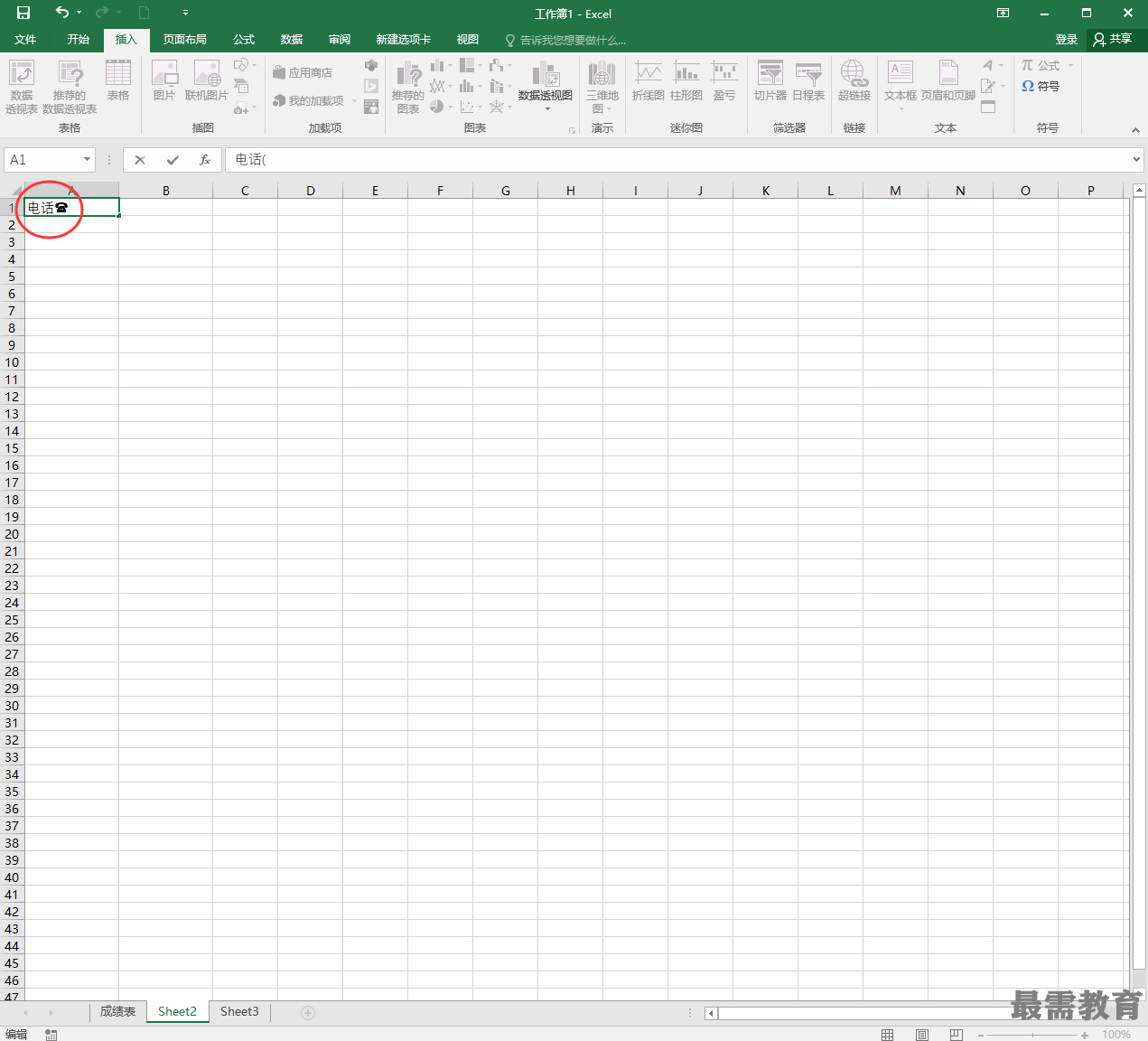Expand My Add-ins (我的加载项) dropdown
Viewport: 1148px width, 1041px height.
point(354,100)
